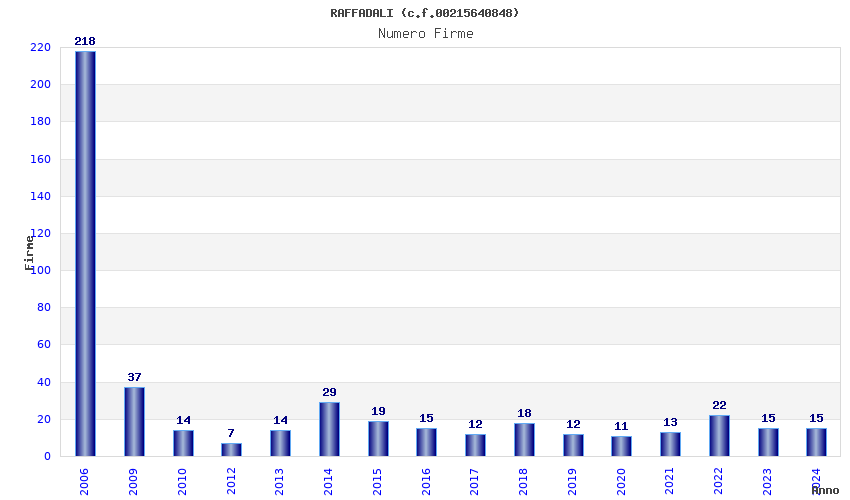The height and width of the screenshot is (500, 850).
Task: Click the value label "7" above 2012
Action: (231, 433)
